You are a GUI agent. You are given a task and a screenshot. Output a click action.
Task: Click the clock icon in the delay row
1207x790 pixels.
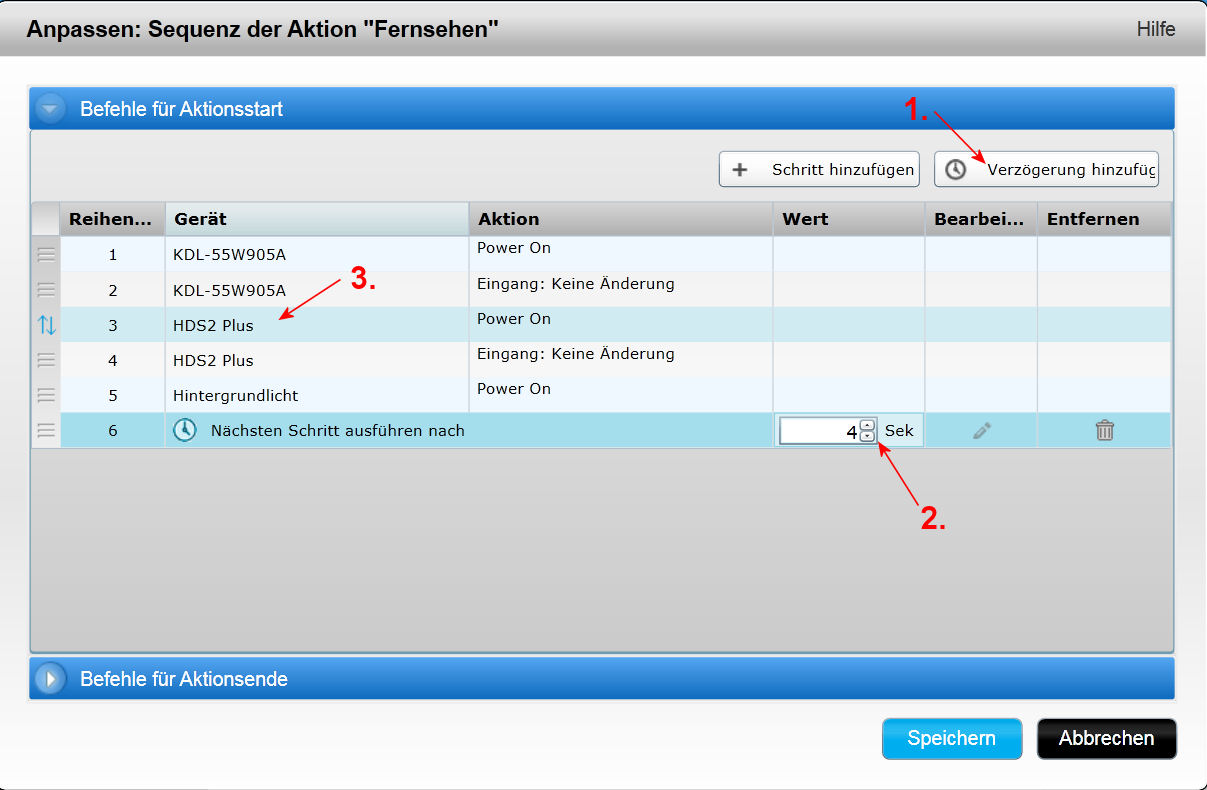(185, 431)
